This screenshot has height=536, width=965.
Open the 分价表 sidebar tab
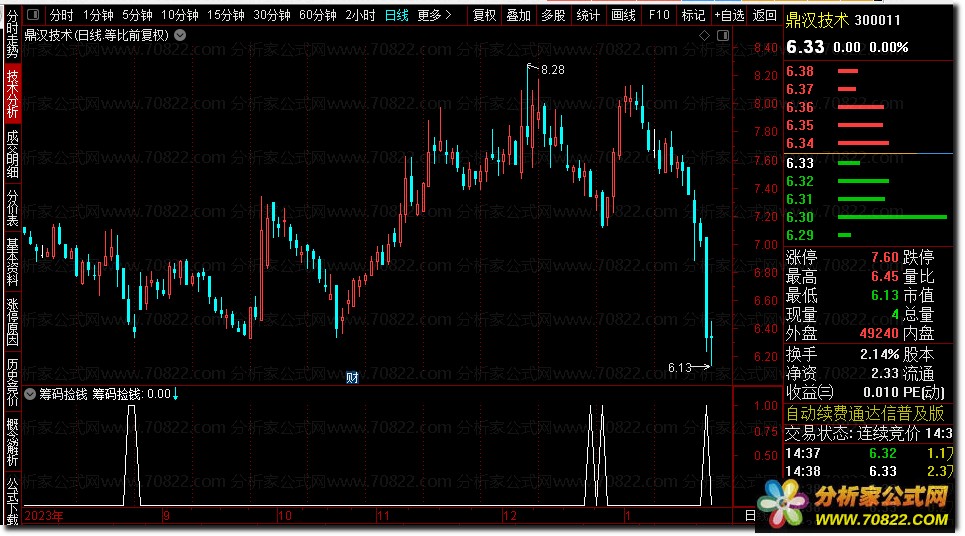[12, 207]
